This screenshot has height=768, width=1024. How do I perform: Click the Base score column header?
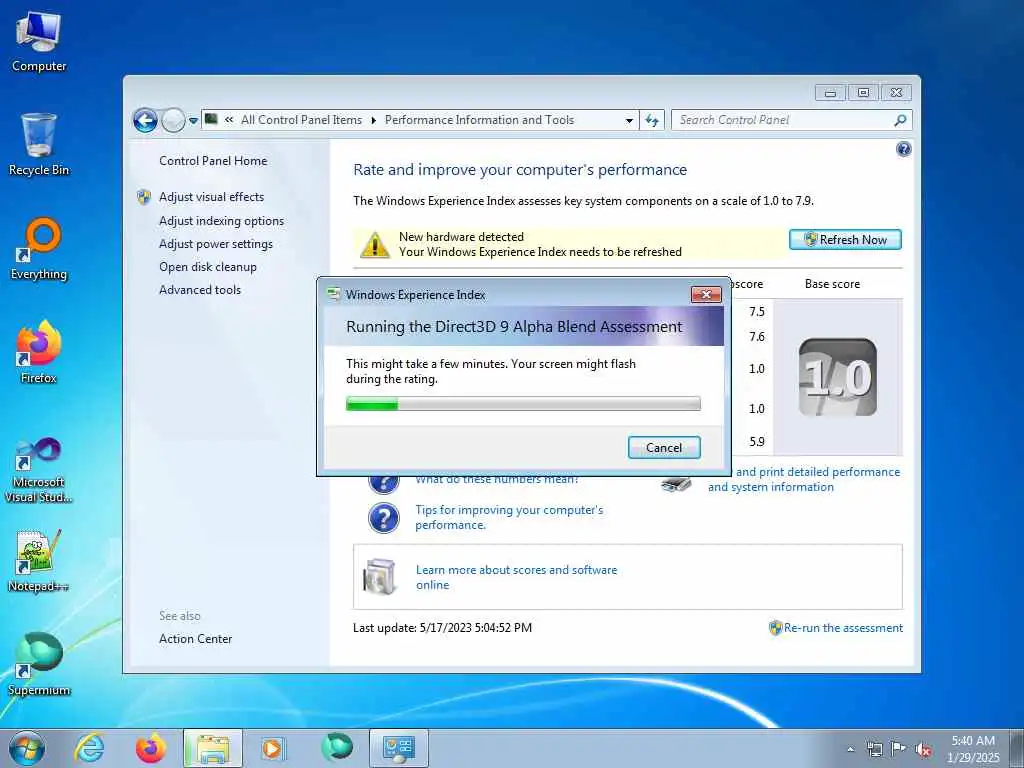click(832, 284)
